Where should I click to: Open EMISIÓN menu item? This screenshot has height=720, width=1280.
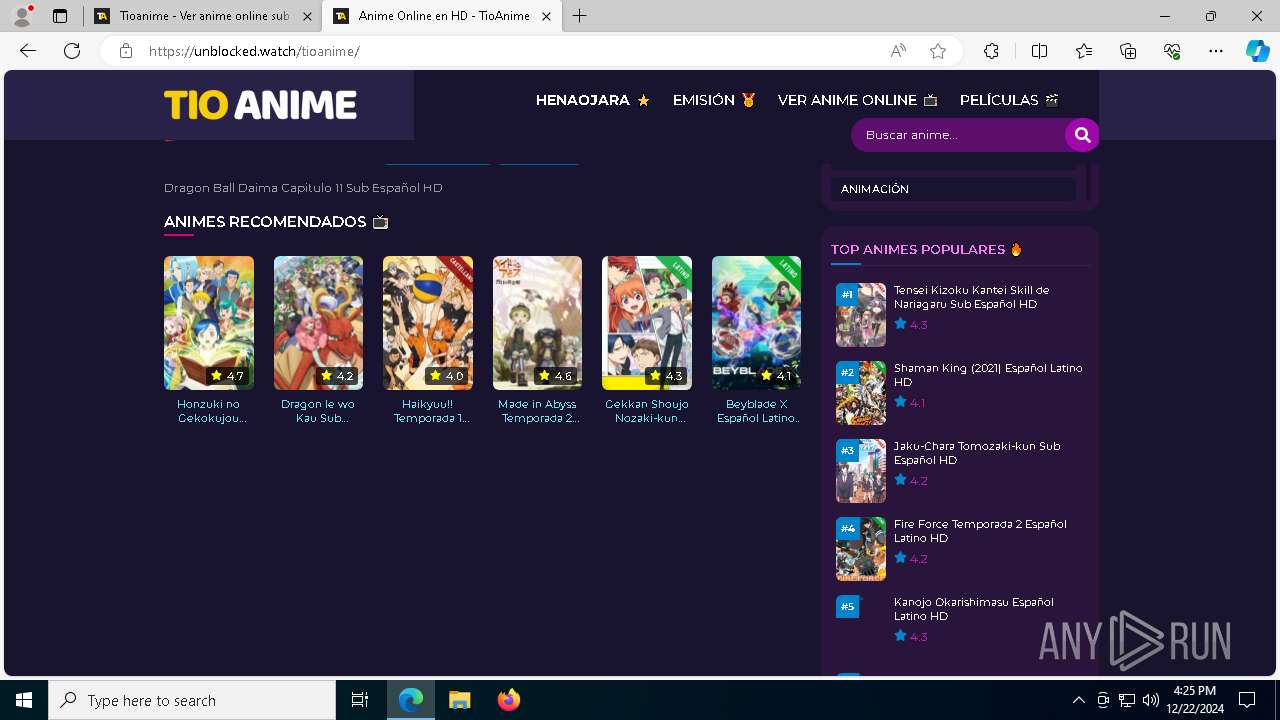[x=714, y=100]
